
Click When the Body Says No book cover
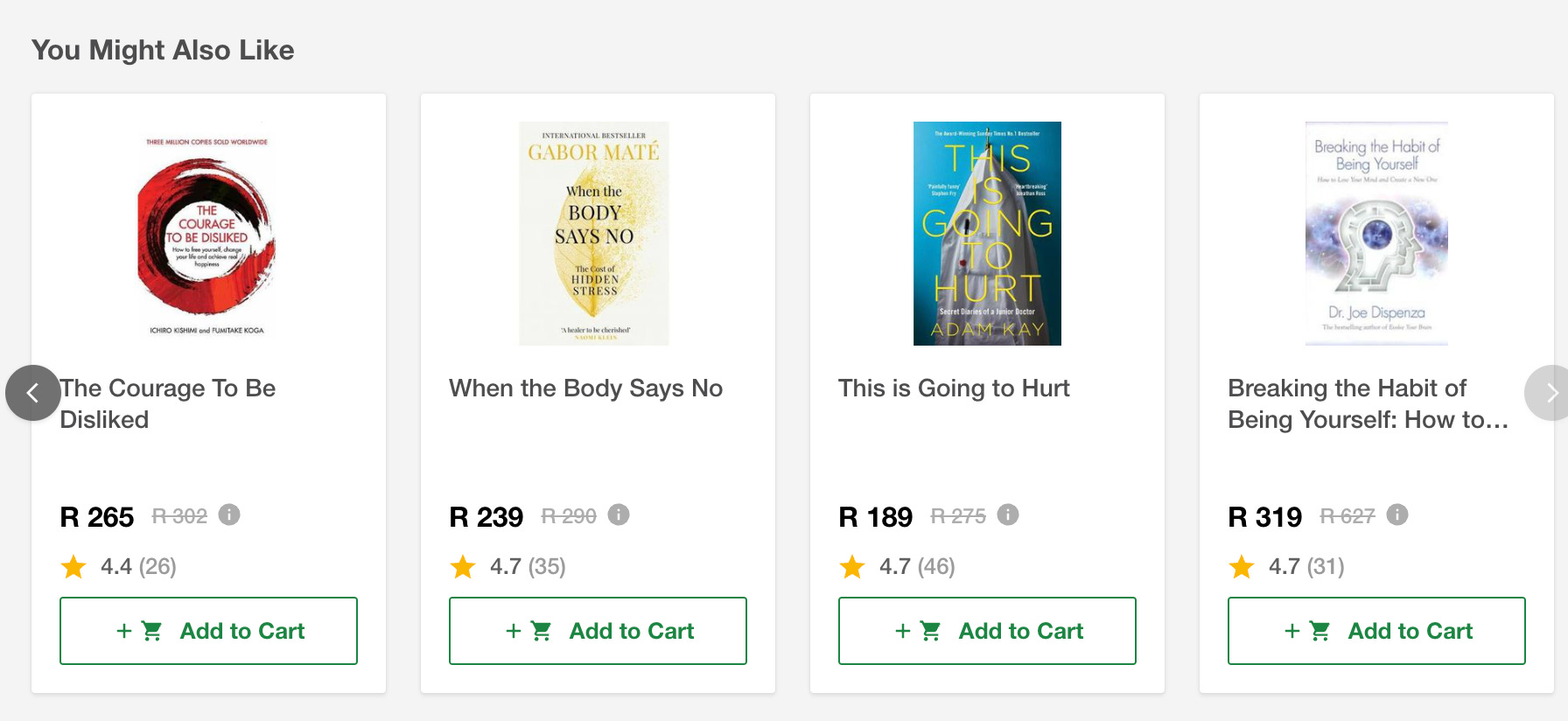click(x=594, y=234)
